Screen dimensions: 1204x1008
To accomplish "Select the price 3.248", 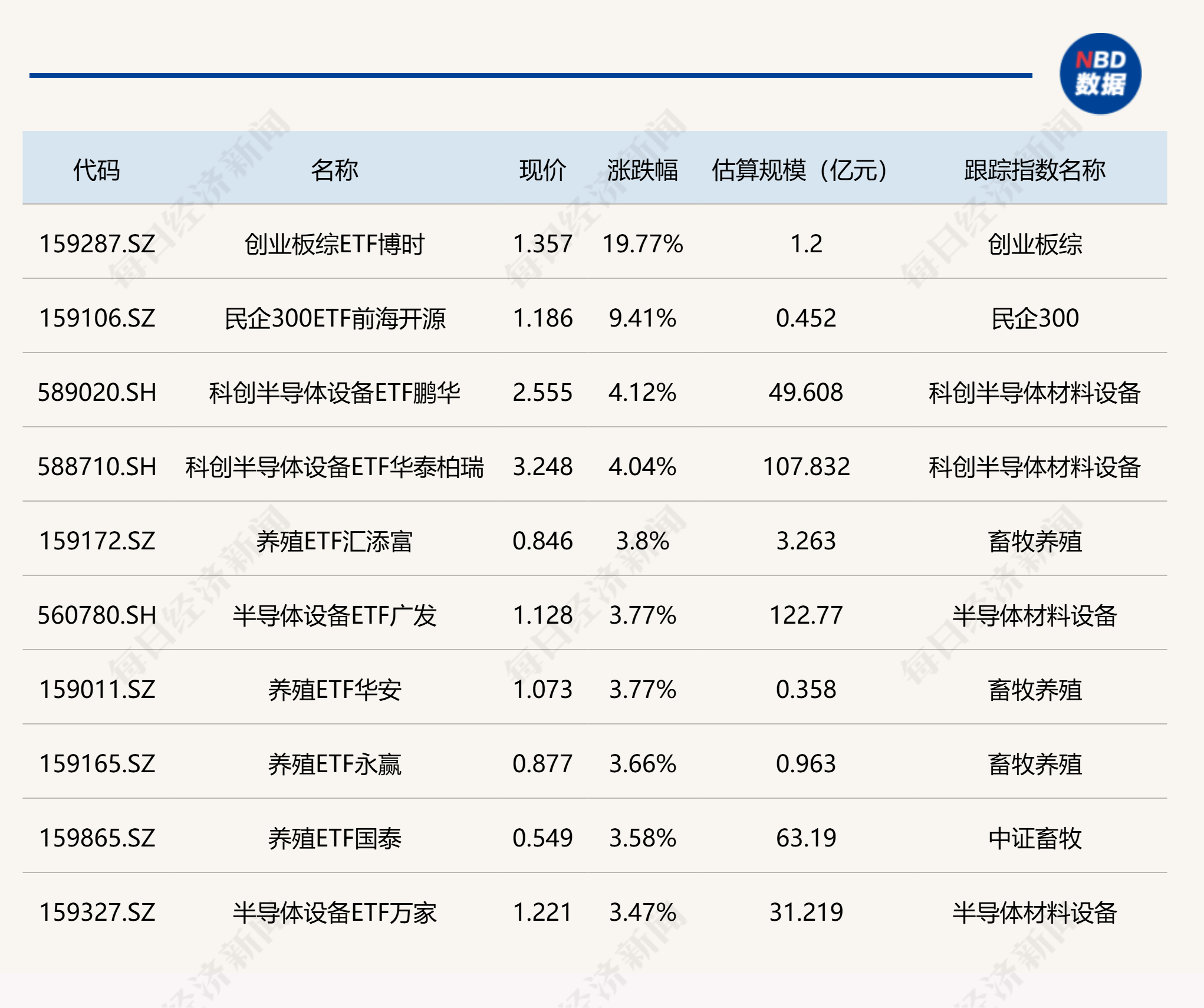I will [542, 467].
